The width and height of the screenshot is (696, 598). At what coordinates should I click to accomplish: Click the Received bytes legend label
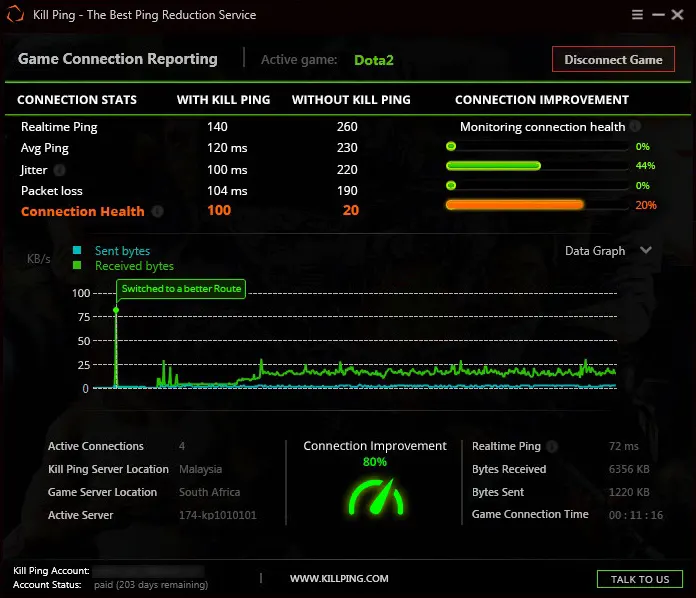[x=134, y=266]
